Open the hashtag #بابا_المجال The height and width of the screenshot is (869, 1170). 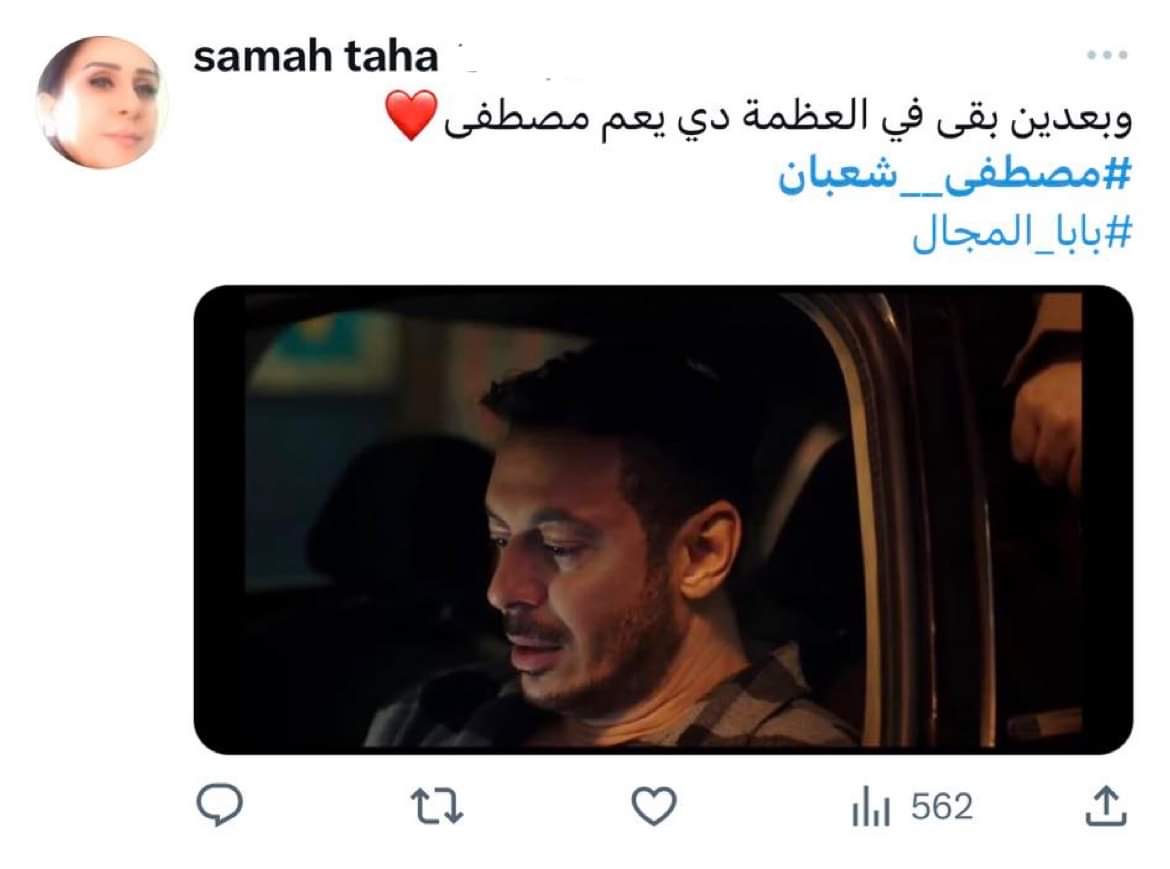point(1022,233)
